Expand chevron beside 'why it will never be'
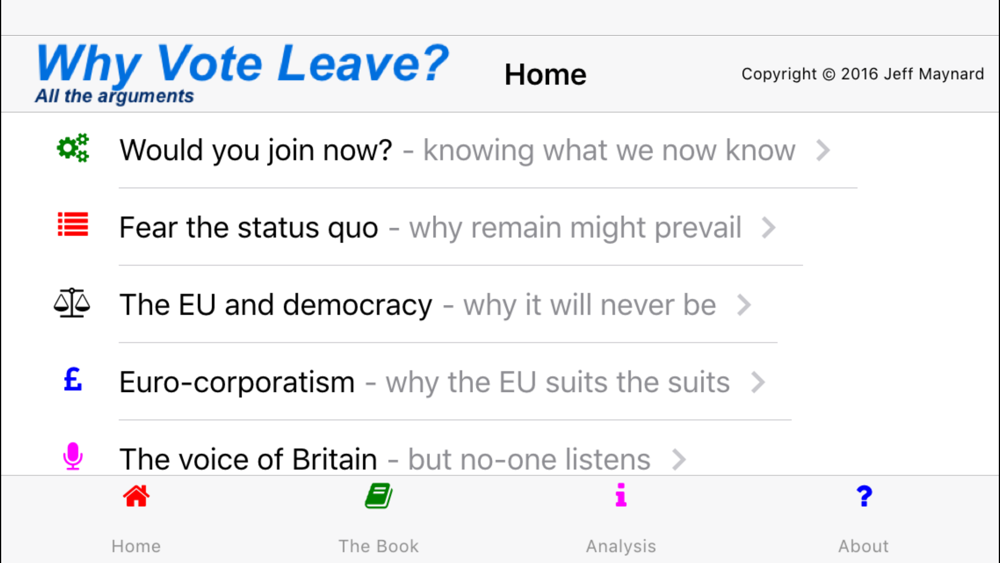1000x563 pixels. tap(744, 305)
